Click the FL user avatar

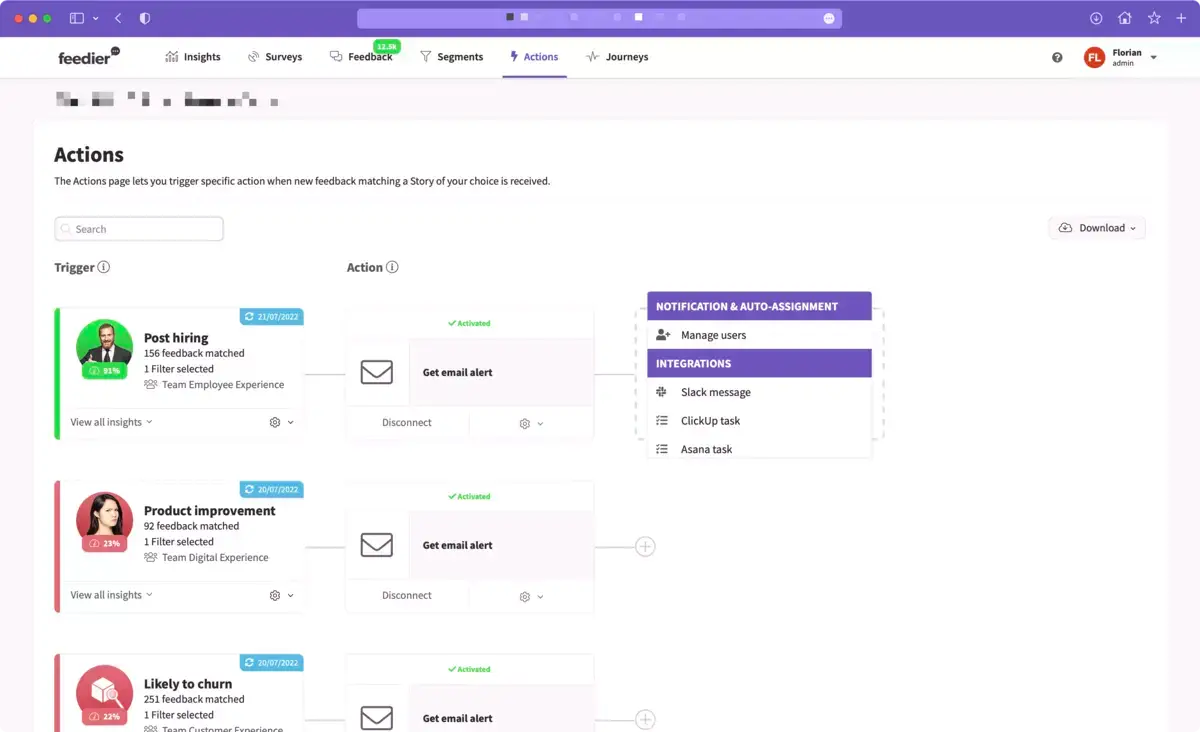click(x=1094, y=58)
